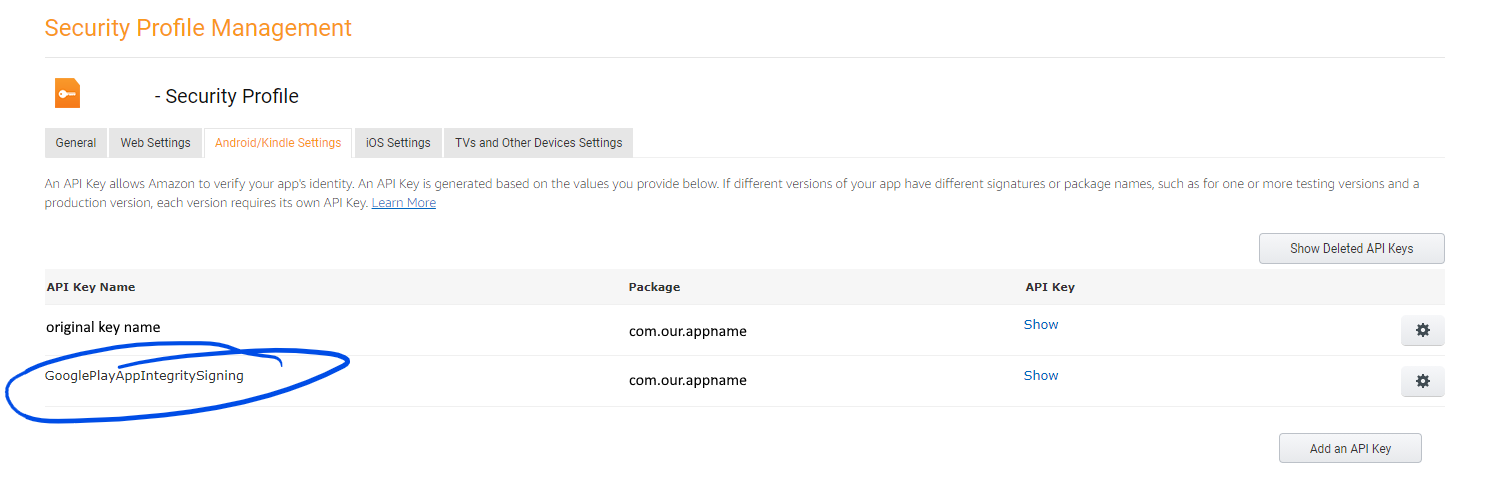The width and height of the screenshot is (1487, 488).
Task: Click the orange security profile key icon
Action: [x=67, y=94]
